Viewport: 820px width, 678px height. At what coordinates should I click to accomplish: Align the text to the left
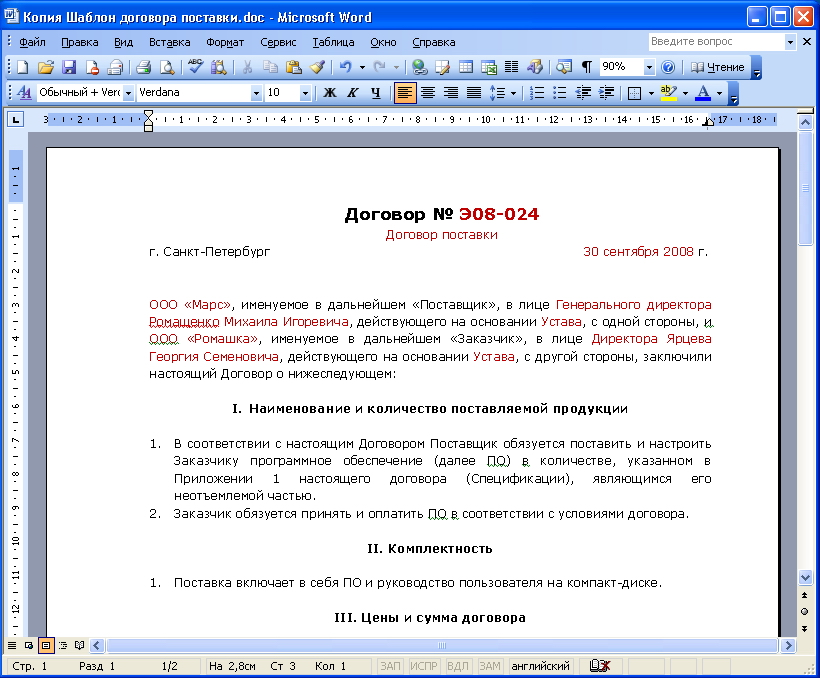click(405, 93)
